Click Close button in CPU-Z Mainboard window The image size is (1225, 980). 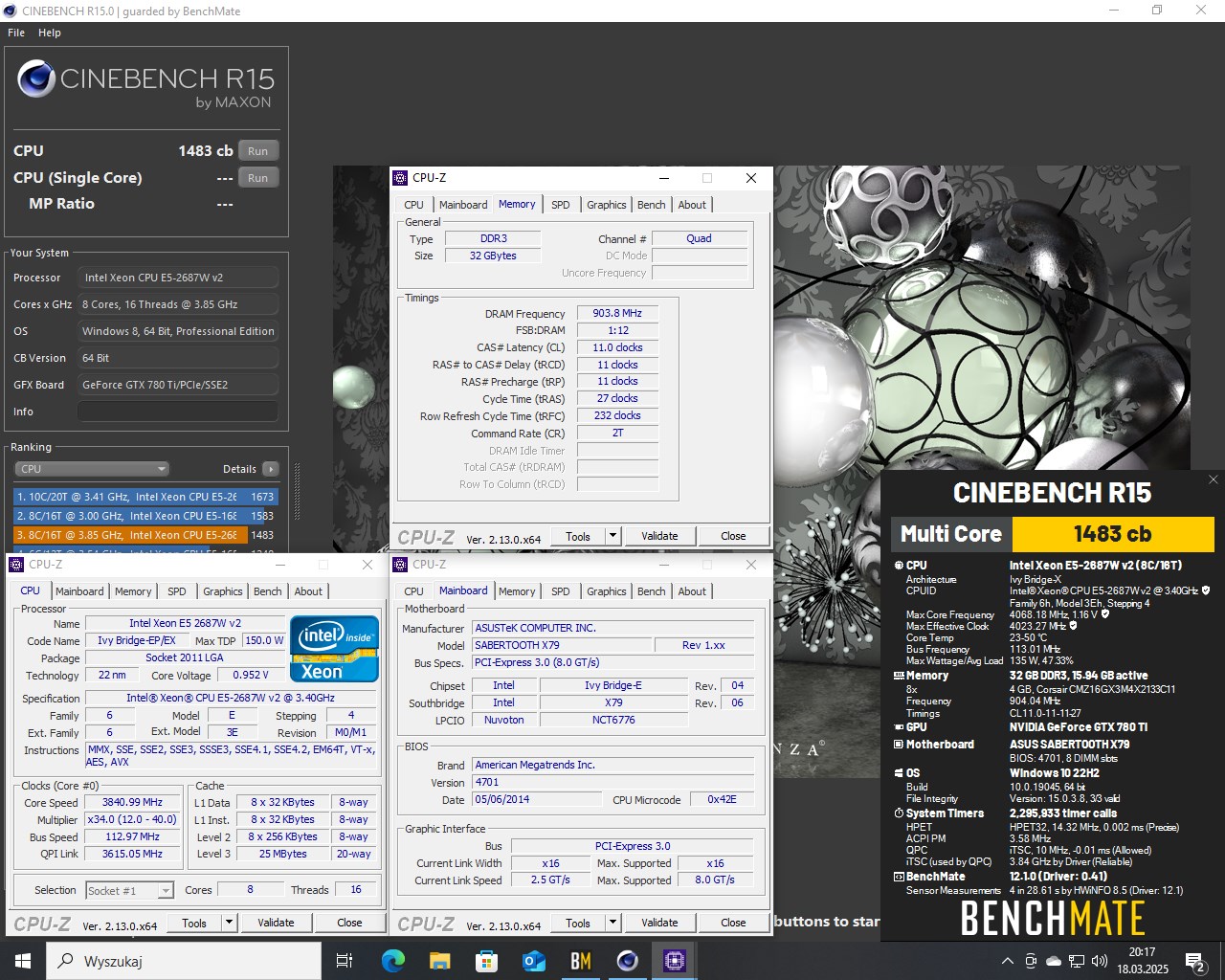point(733,923)
